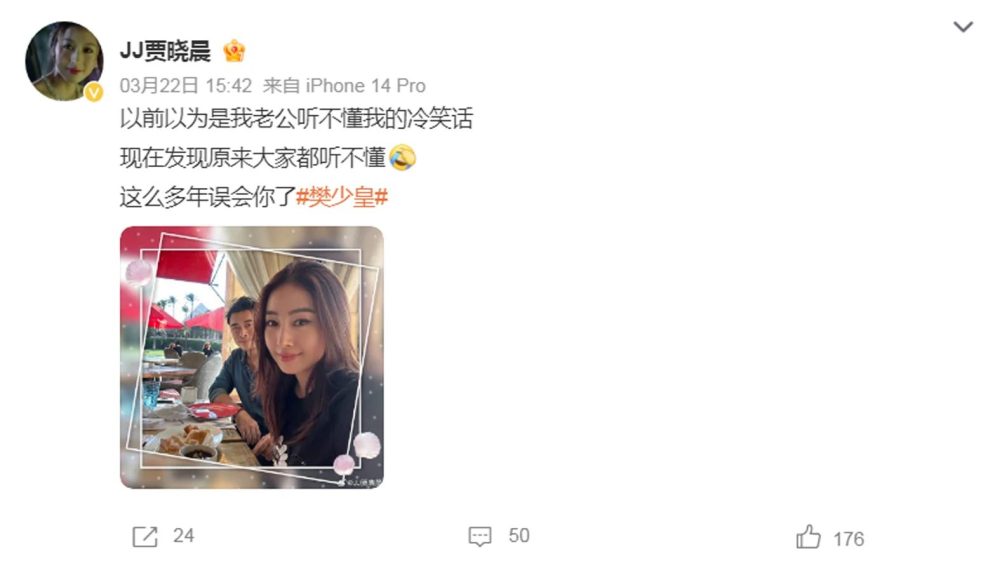Click the 来自 iPhone 14 Pro source
1000x561 pixels.
(344, 85)
